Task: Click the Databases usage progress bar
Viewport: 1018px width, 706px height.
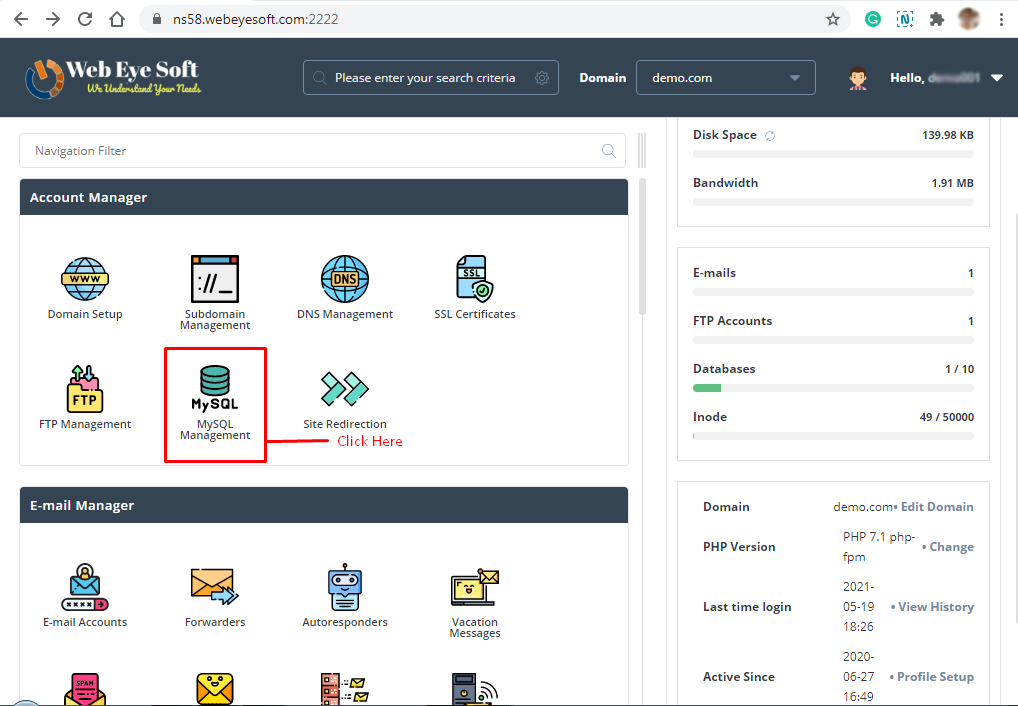Action: click(833, 387)
